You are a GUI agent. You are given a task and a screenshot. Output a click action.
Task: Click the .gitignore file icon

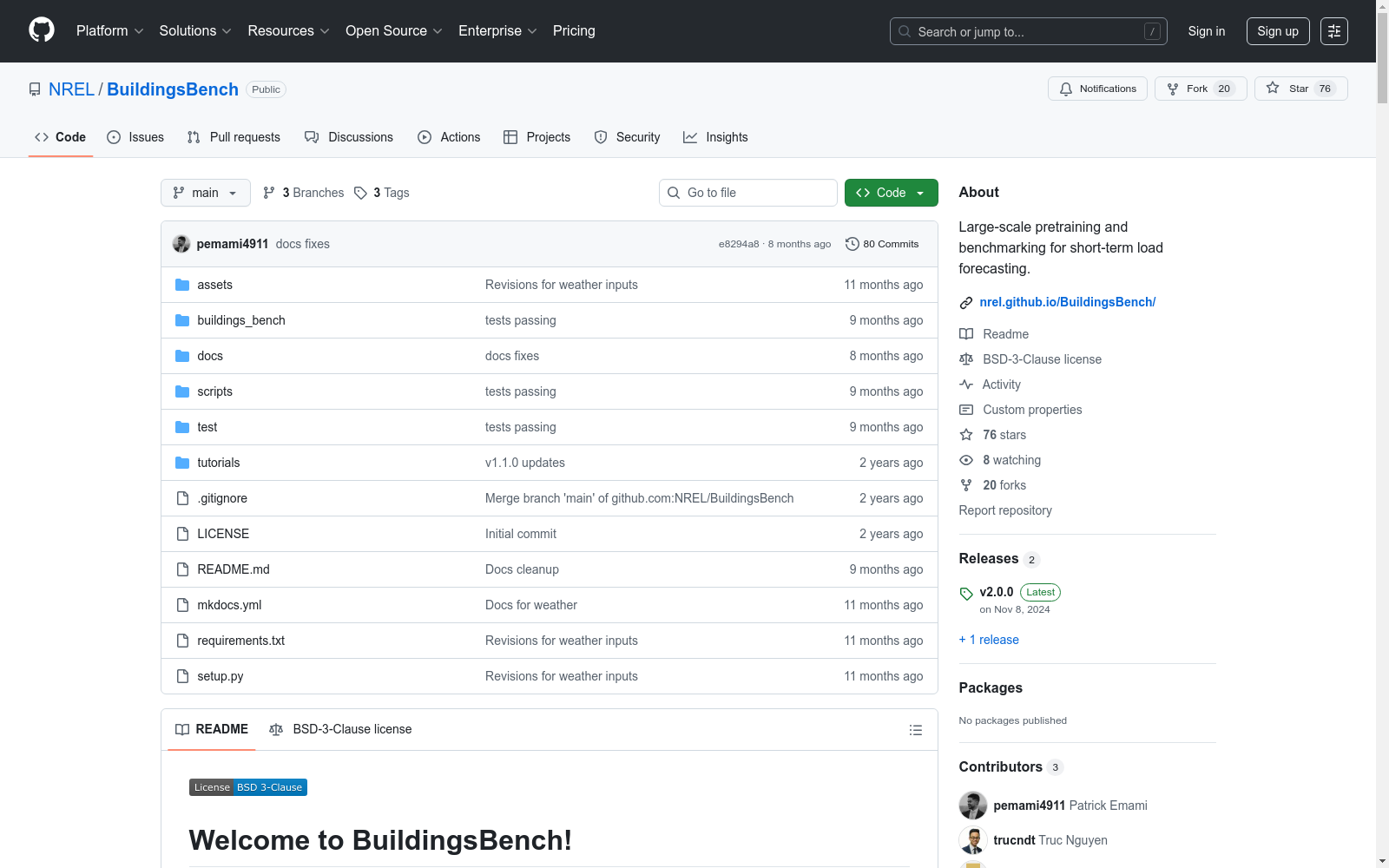(x=182, y=498)
